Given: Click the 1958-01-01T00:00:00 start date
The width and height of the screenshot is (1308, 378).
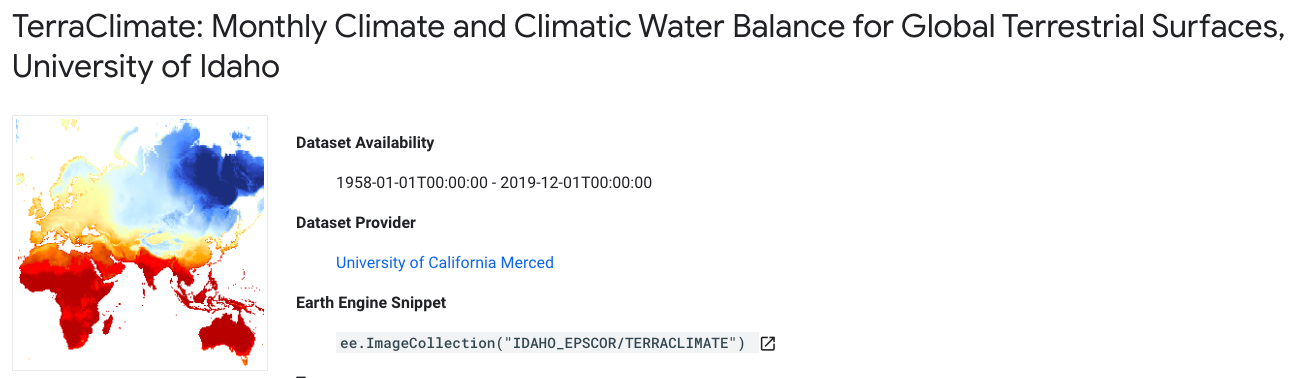Looking at the screenshot, I should (411, 182).
